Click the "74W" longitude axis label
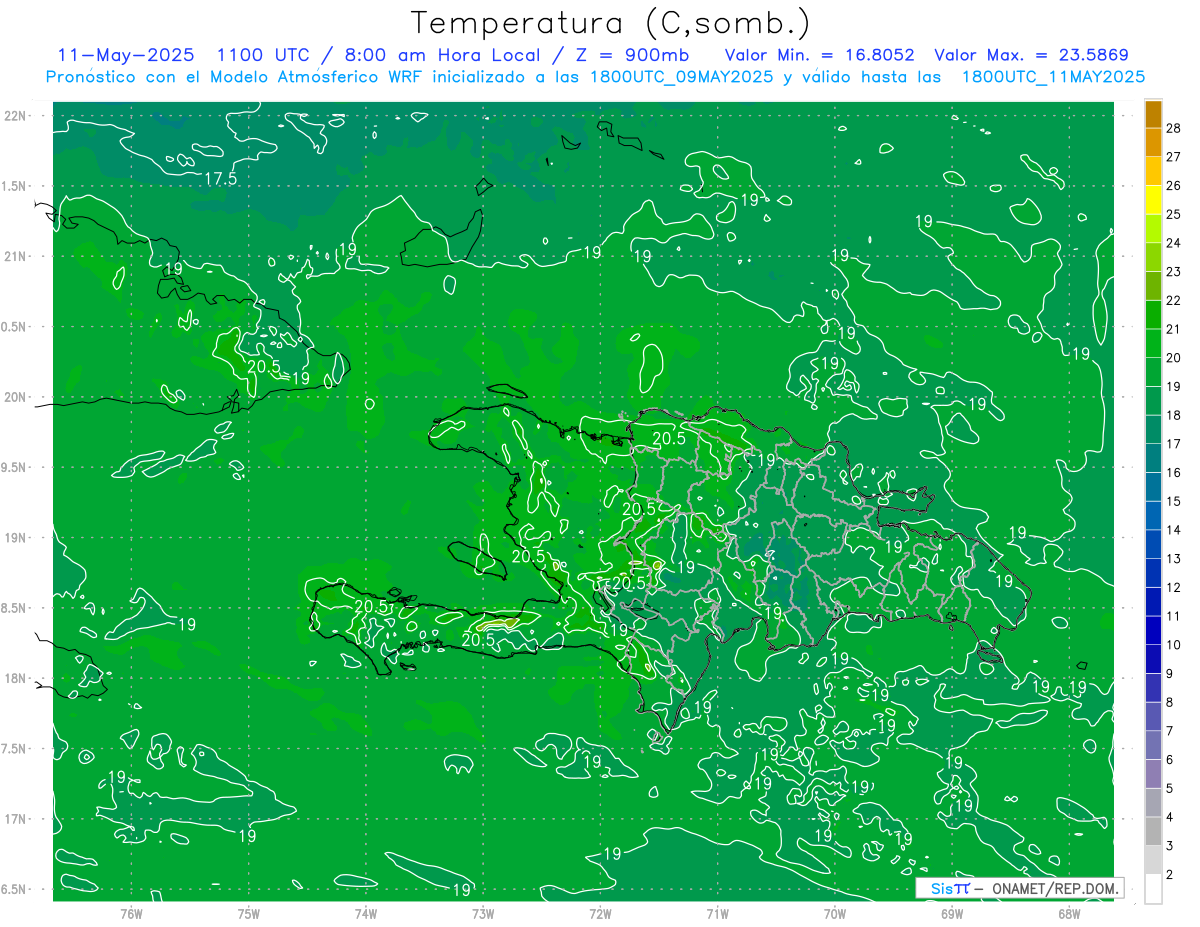The image size is (1200, 927). [x=365, y=913]
